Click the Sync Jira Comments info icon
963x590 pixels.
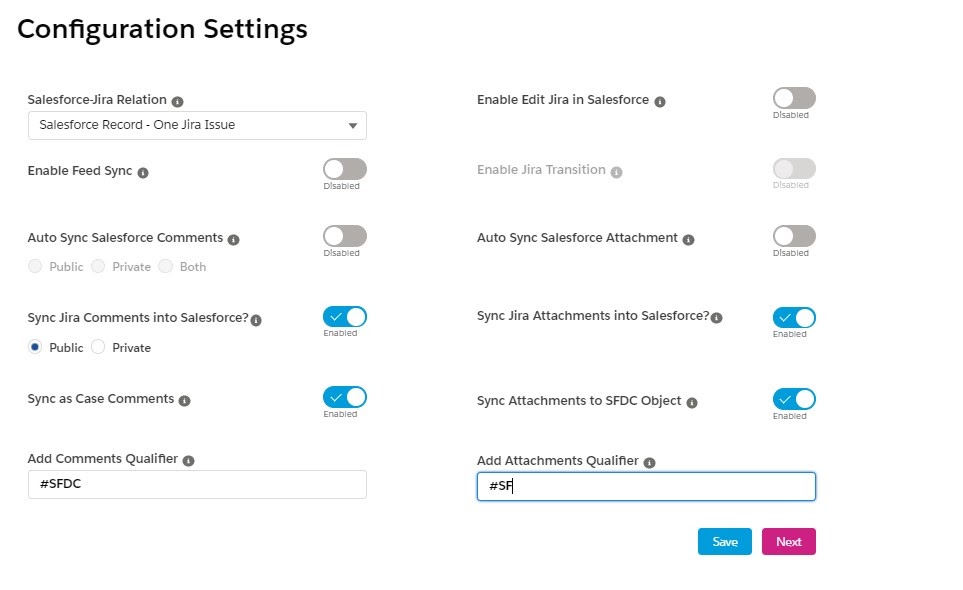tap(258, 317)
